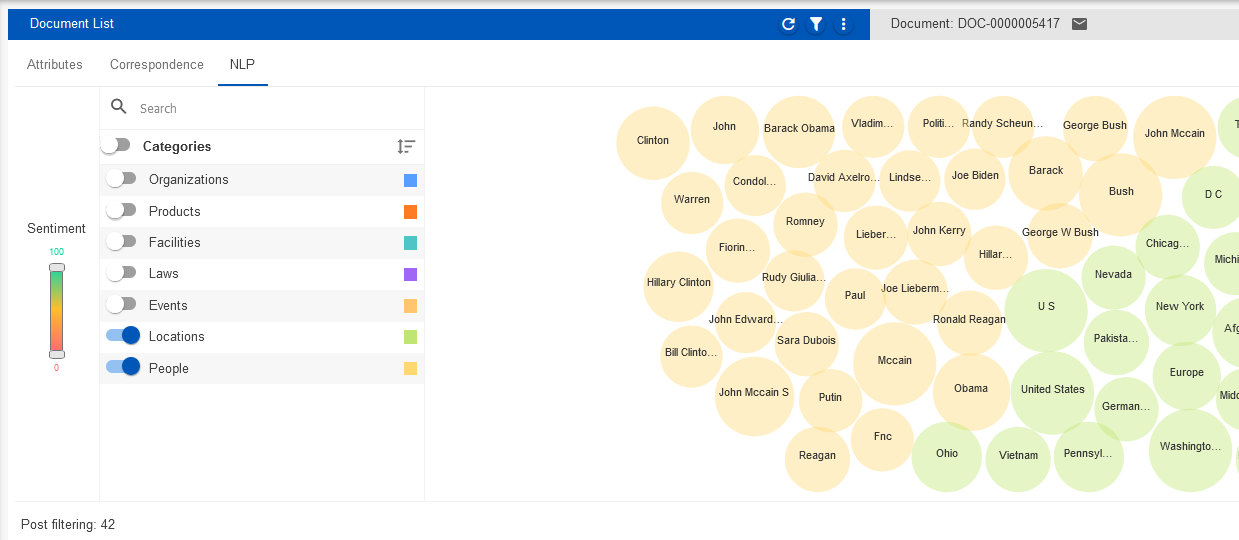Screen dimensions: 1239x540
Task: Click the Fnc bubble
Action: click(883, 440)
